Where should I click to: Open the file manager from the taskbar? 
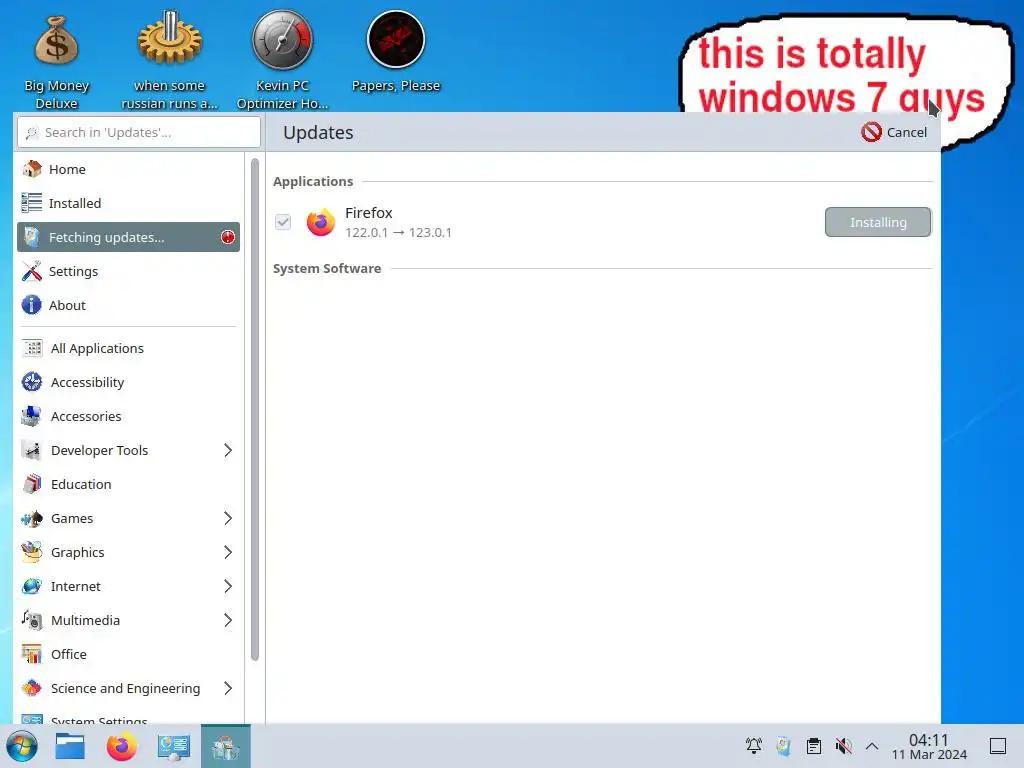[x=70, y=746]
